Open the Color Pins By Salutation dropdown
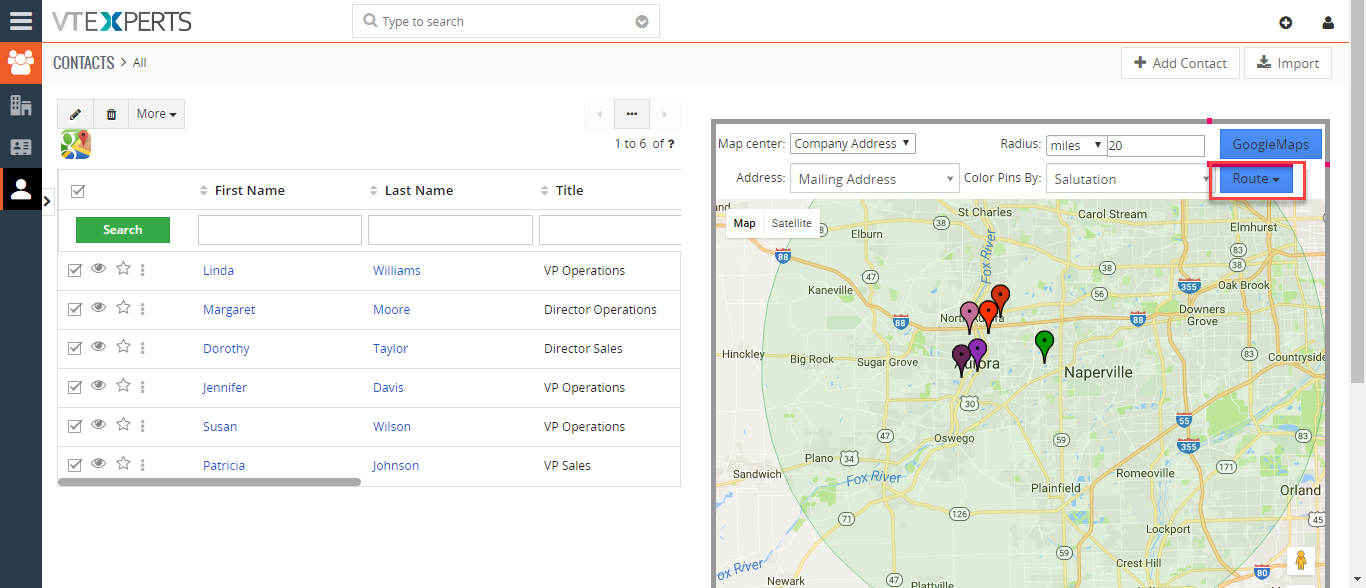Image resolution: width=1366 pixels, height=588 pixels. pos(1132,179)
